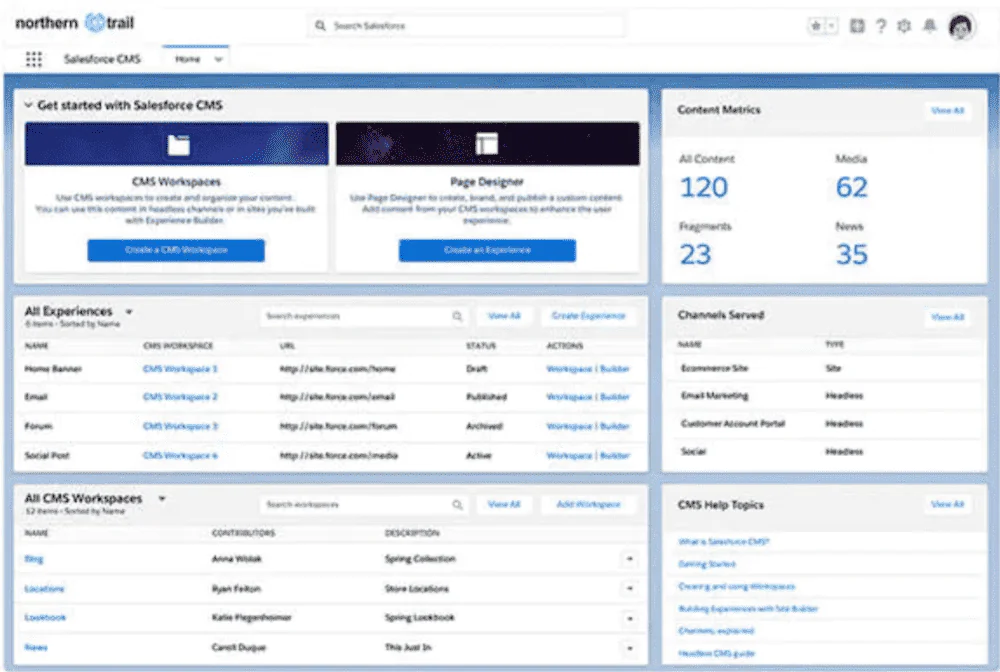This screenshot has width=1000, height=672.
Task: Open the Setup gear icon
Action: [904, 26]
